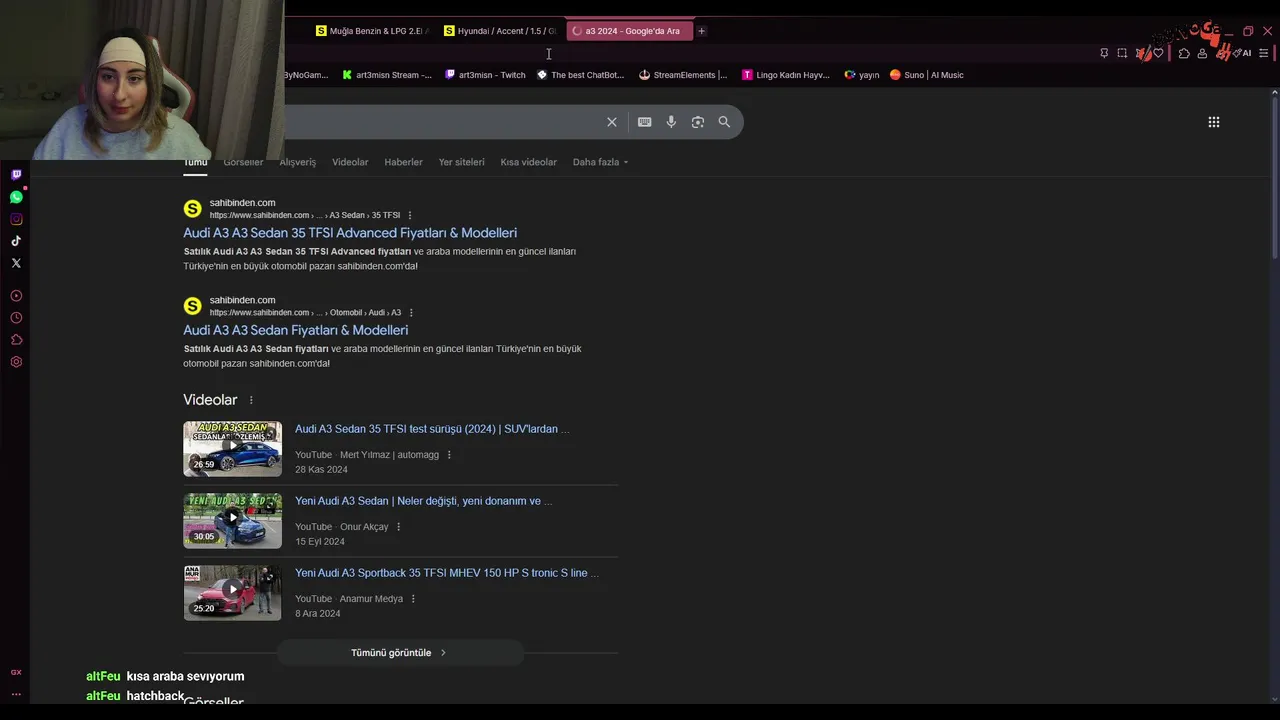Open art3misn Stream bookmark
This screenshot has width=1280, height=720.
tap(387, 75)
